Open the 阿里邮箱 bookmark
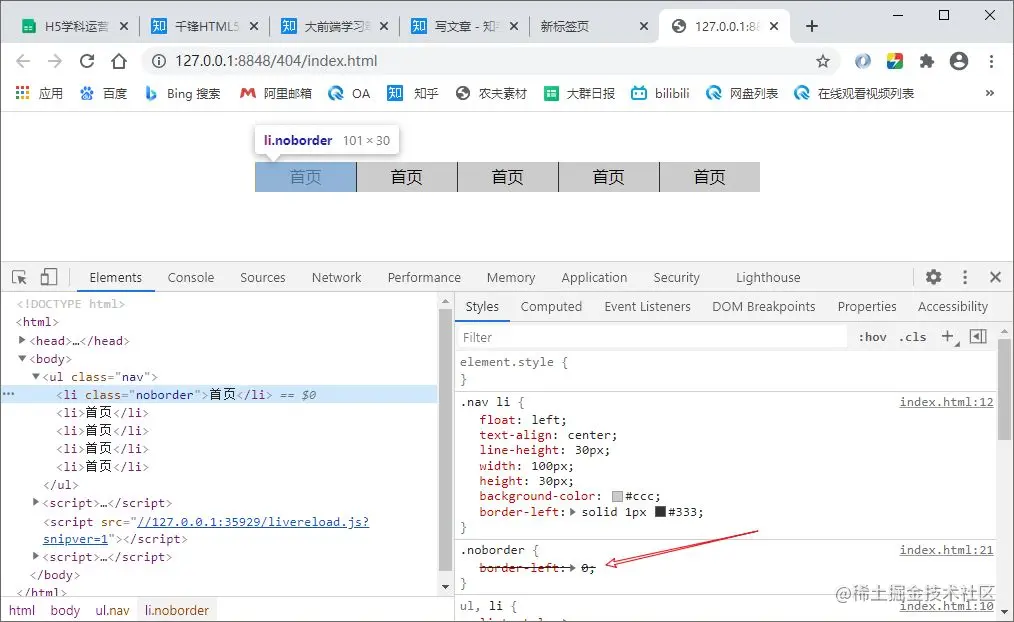1014x622 pixels. pyautogui.click(x=275, y=93)
